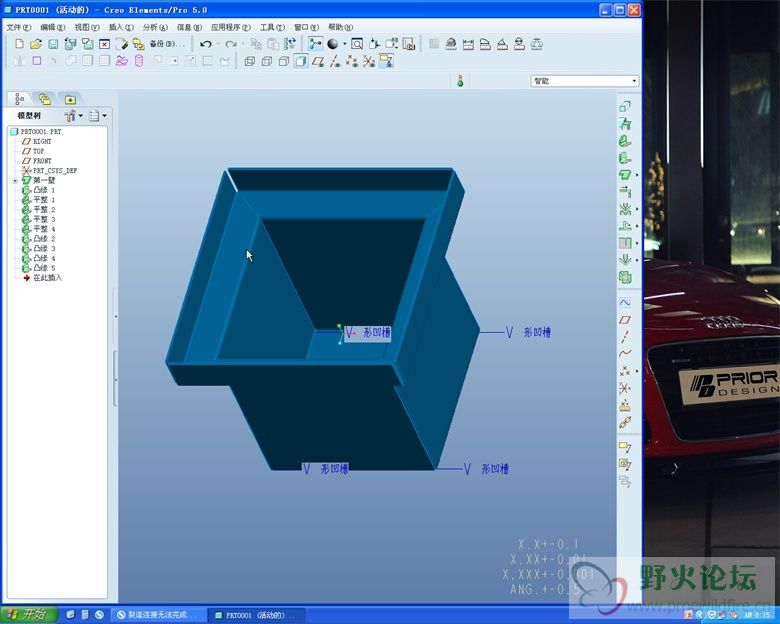Click the hidden line display icon

point(267,61)
